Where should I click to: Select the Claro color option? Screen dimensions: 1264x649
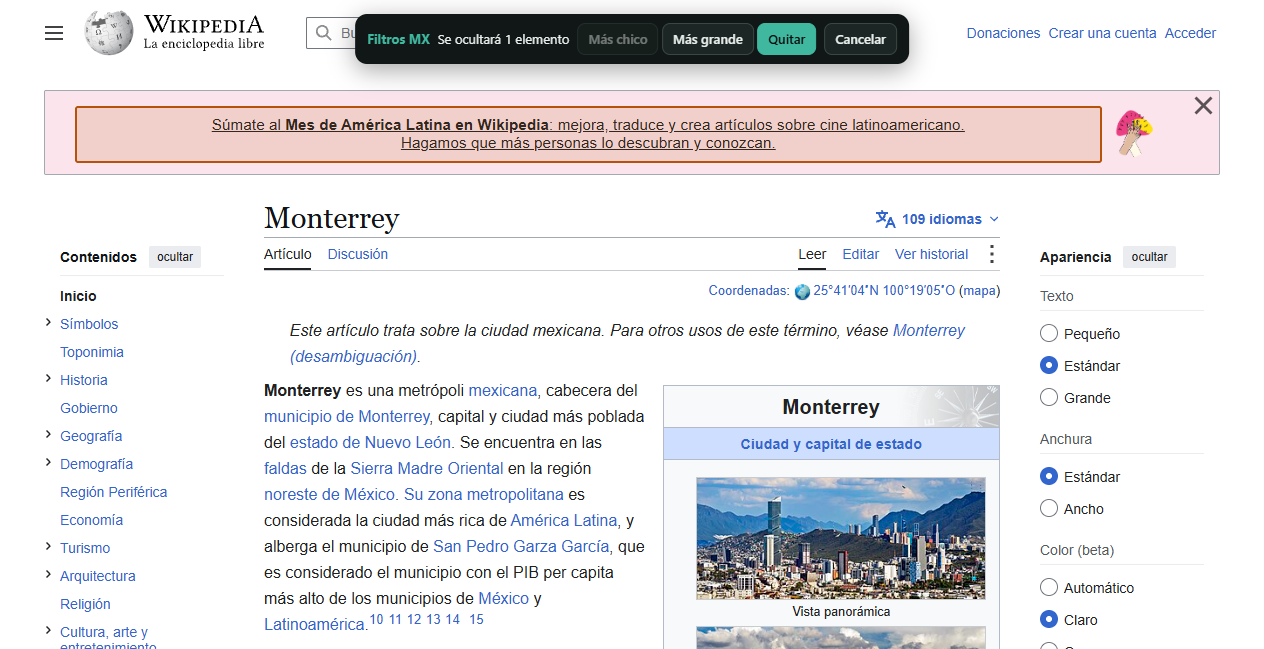click(x=1049, y=619)
